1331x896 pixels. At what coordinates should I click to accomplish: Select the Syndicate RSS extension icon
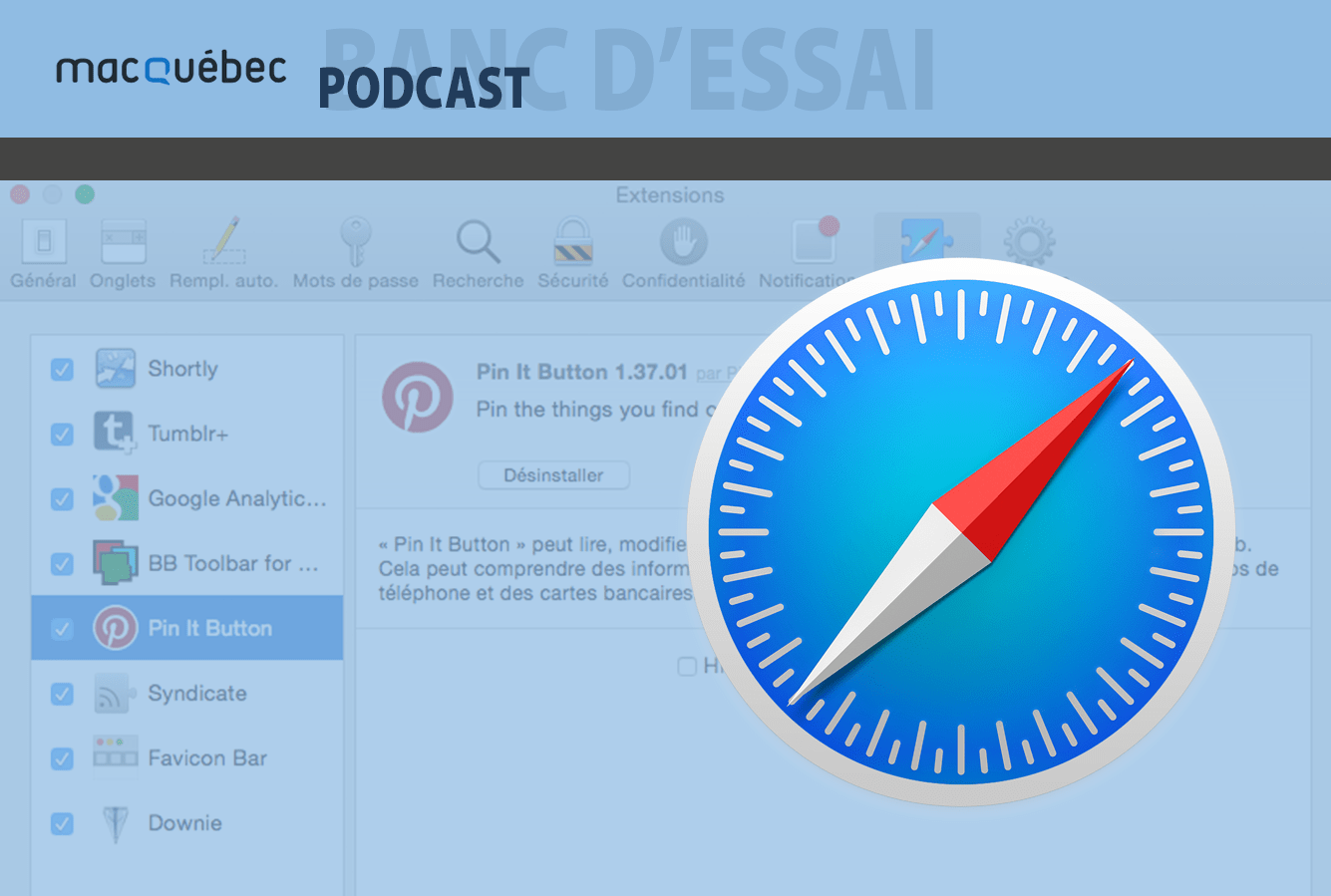(x=115, y=693)
